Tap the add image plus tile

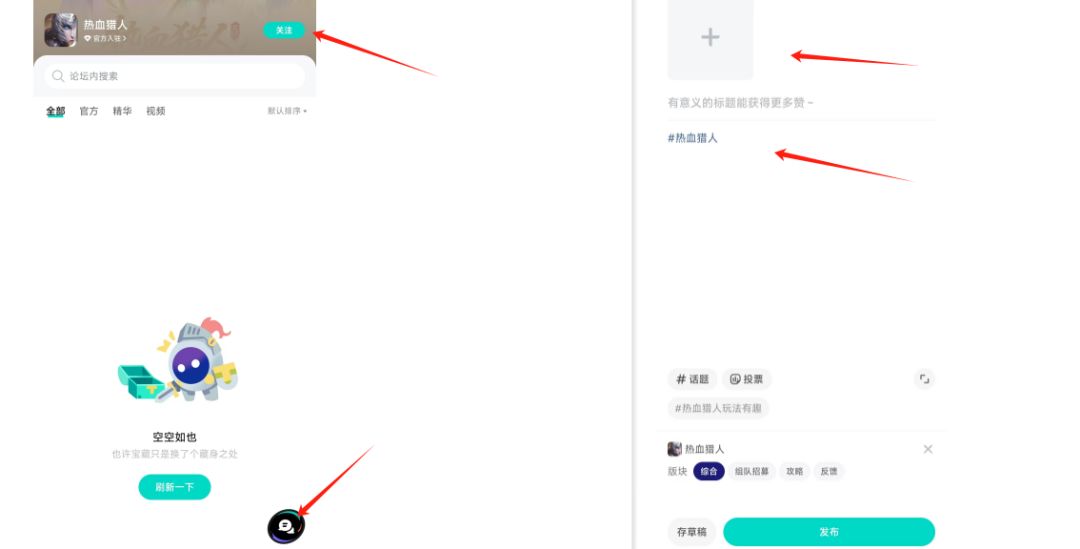coord(710,38)
